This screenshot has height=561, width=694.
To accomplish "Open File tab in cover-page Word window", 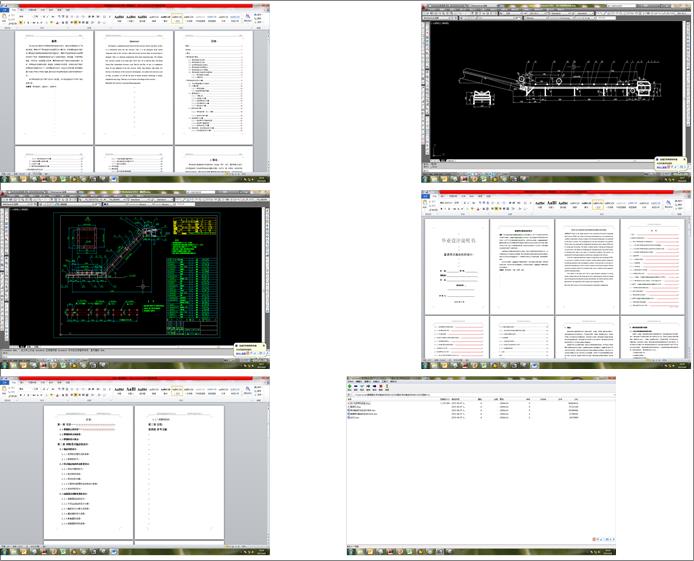I will point(425,196).
